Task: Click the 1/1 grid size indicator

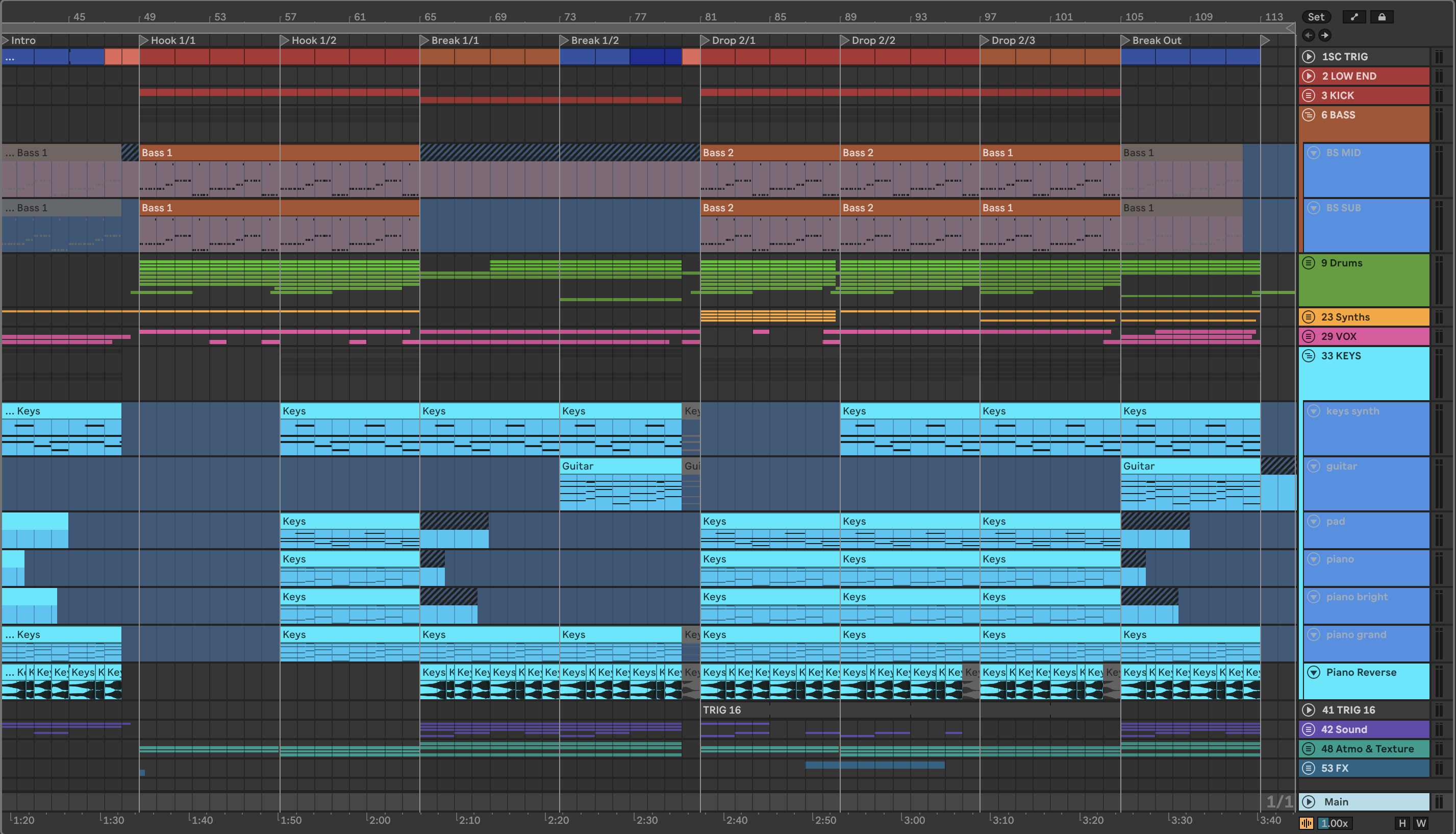Action: (x=1279, y=801)
